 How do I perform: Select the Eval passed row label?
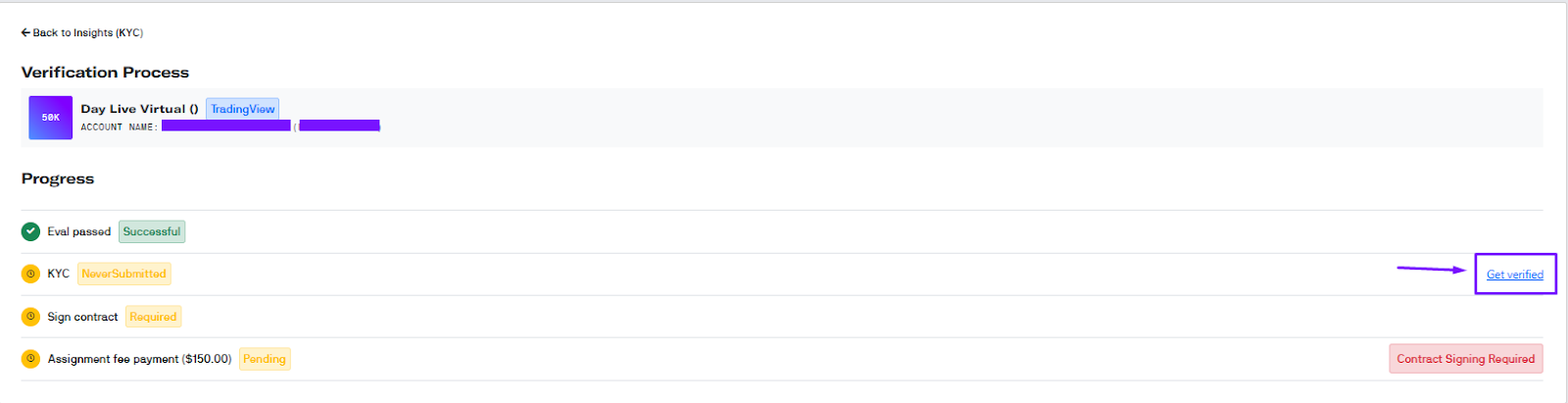click(79, 231)
